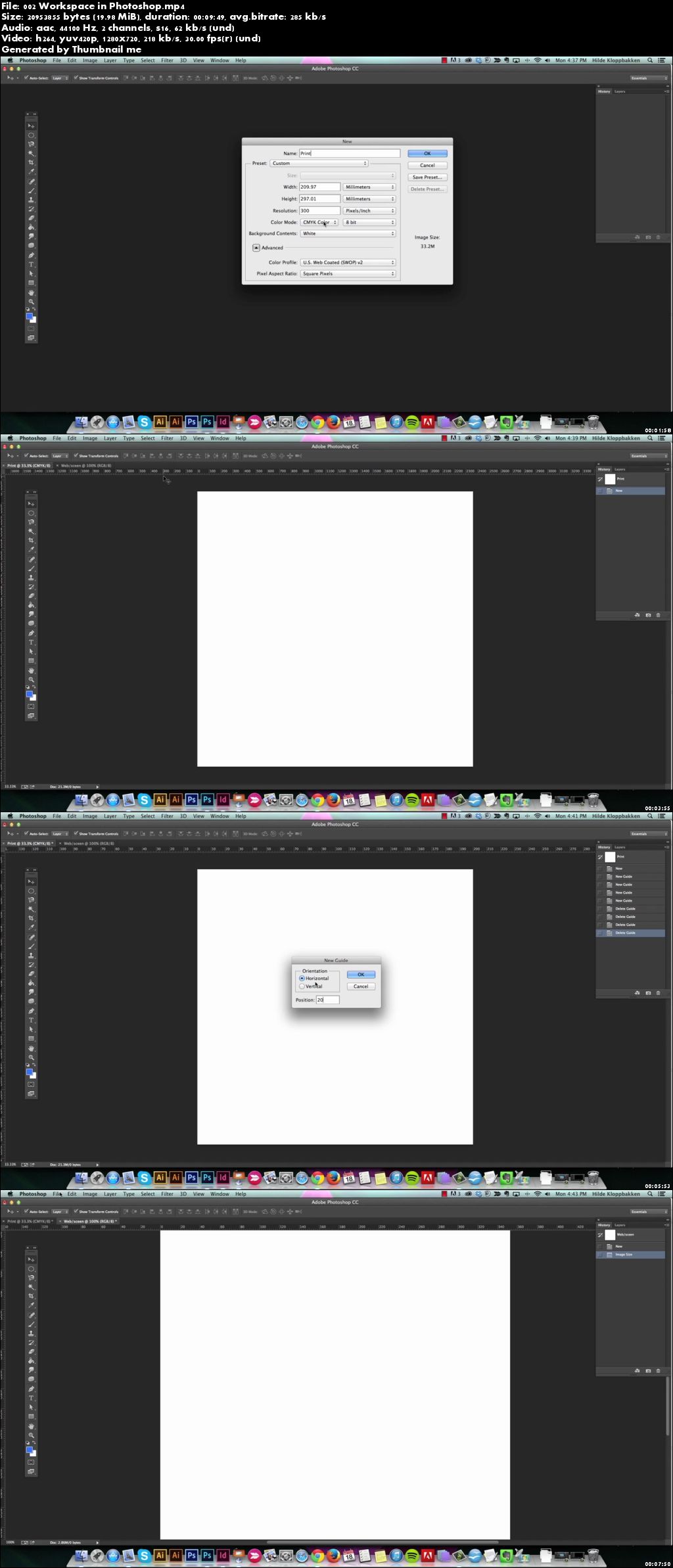Select the Crop tool in the 4:37 PM frame
The height and width of the screenshot is (1568, 673).
click(31, 163)
